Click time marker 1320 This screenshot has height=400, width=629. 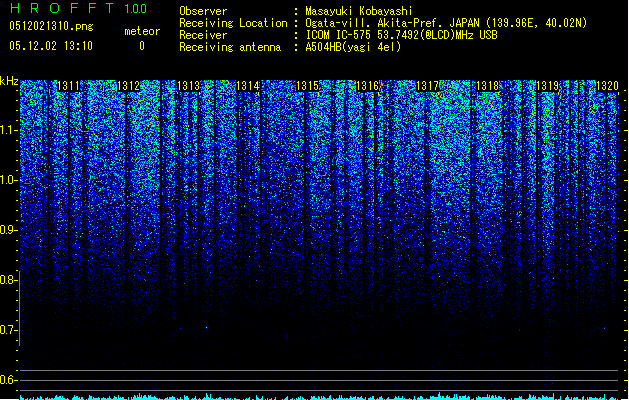[x=607, y=86]
